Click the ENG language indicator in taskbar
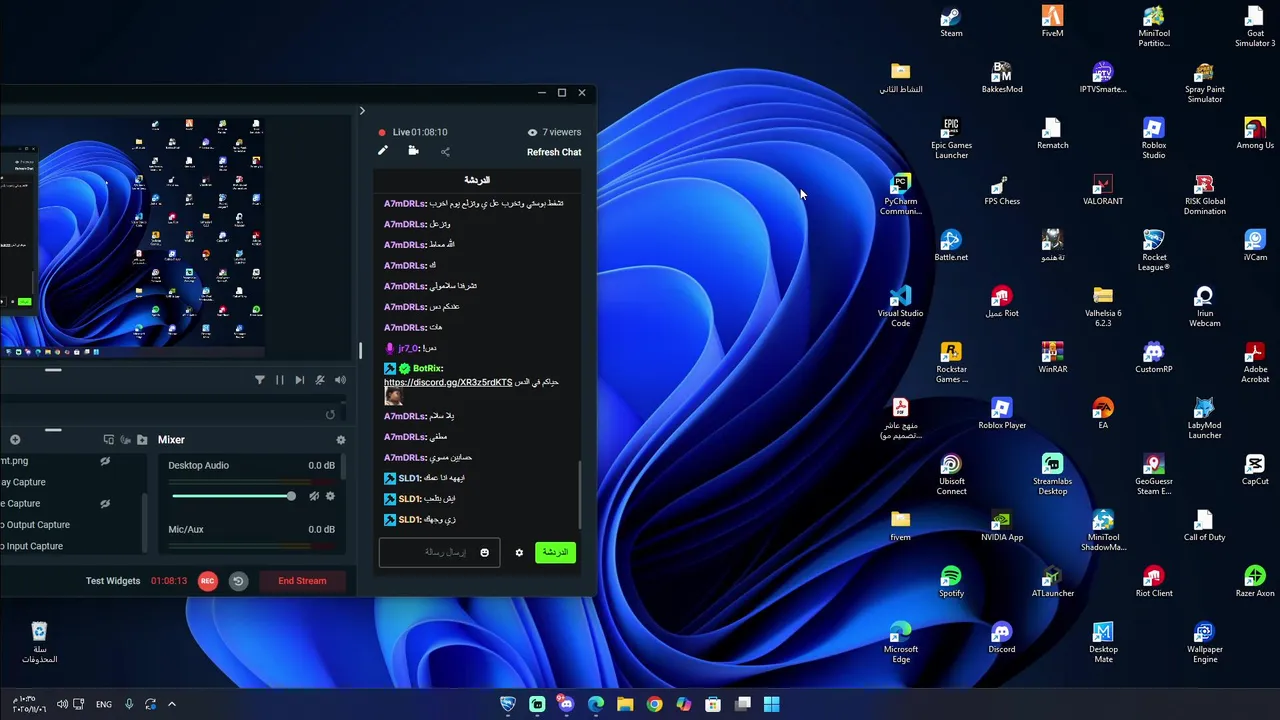 point(104,705)
